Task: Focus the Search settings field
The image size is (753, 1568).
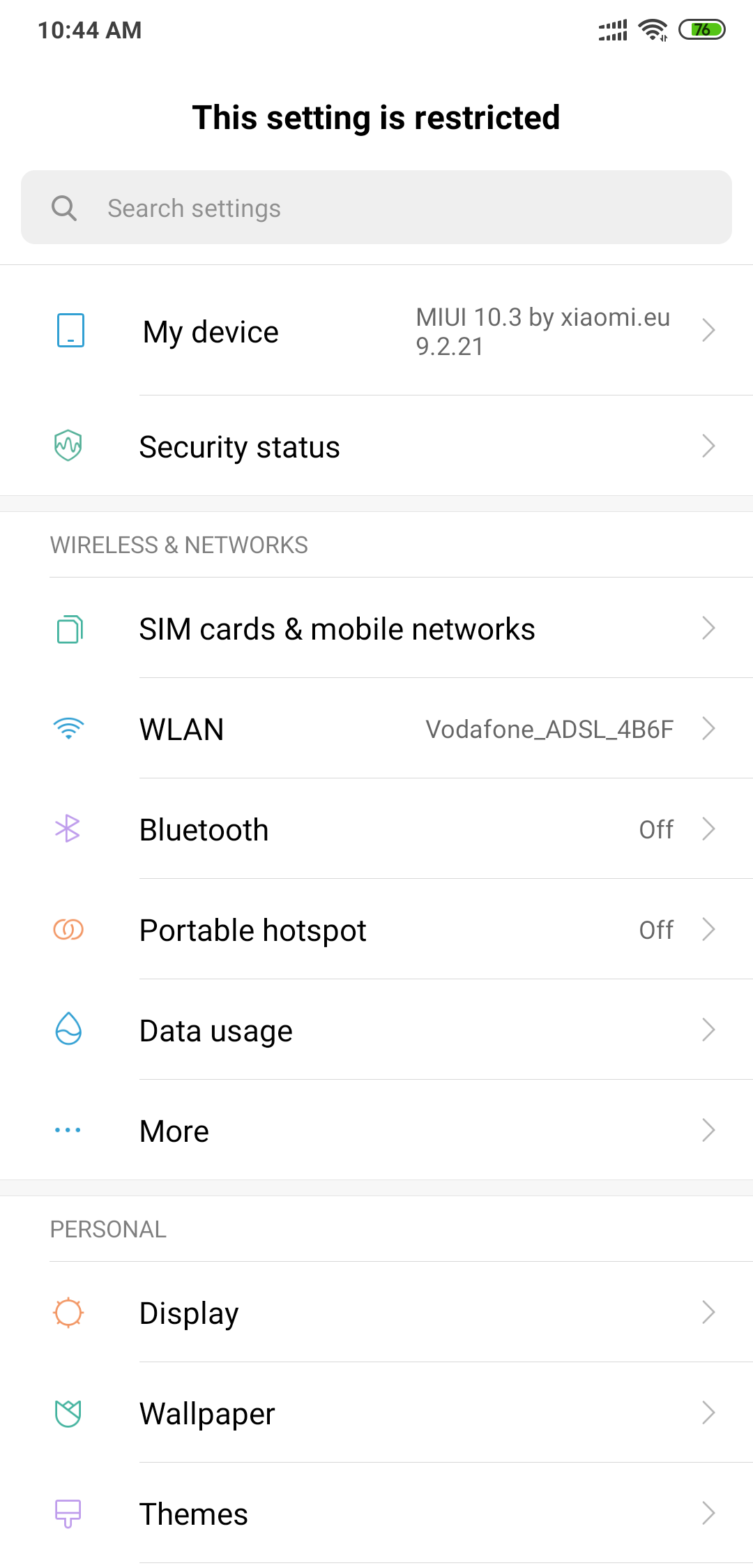Action: click(390, 208)
